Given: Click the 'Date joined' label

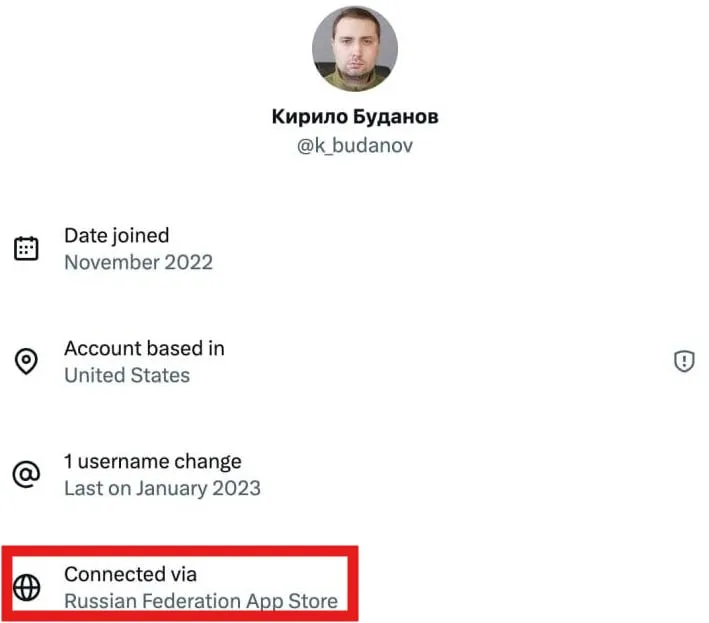Looking at the screenshot, I should [x=116, y=236].
